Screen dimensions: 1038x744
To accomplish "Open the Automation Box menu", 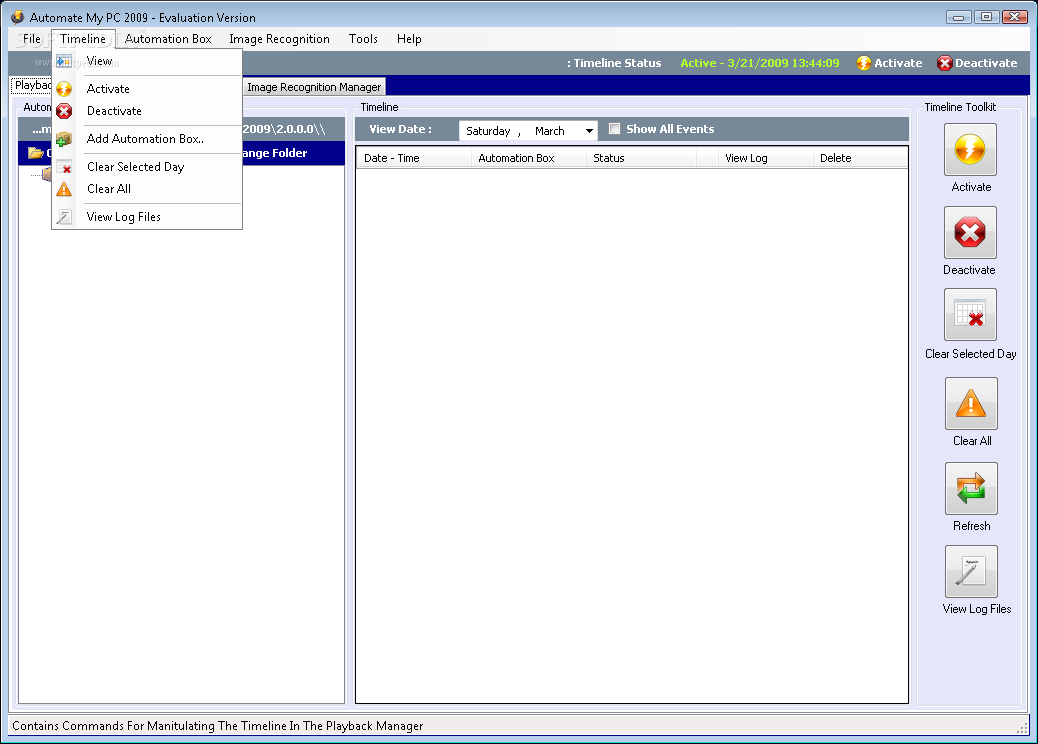I will tap(168, 39).
